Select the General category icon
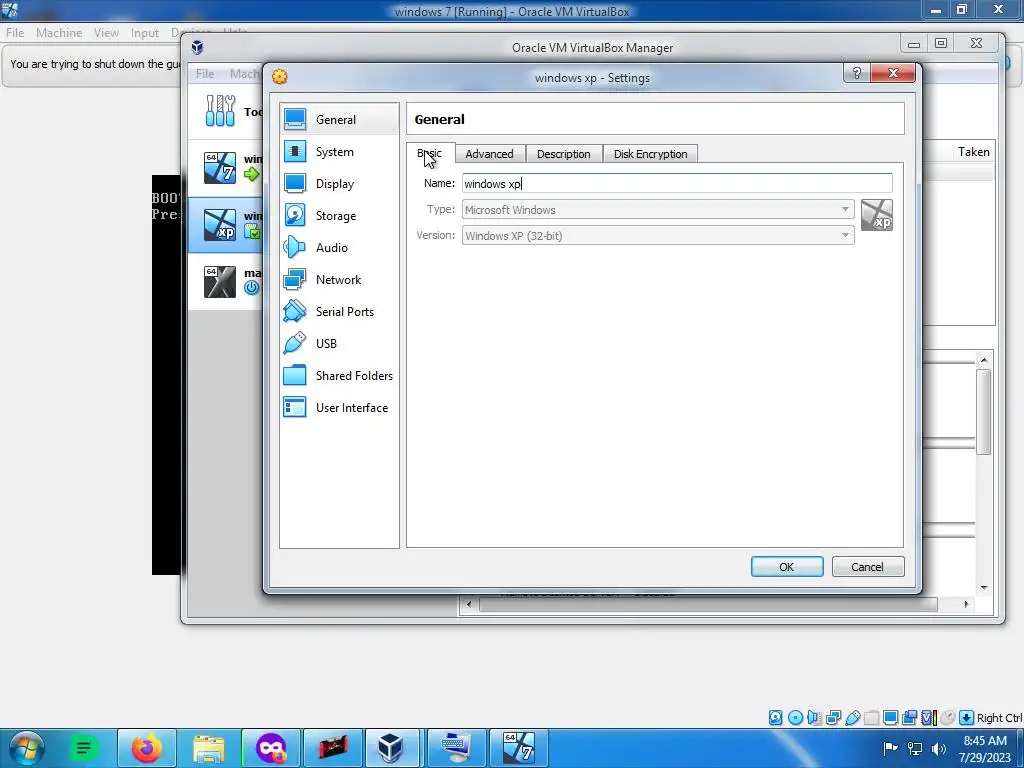The width and height of the screenshot is (1024, 768). [x=295, y=120]
